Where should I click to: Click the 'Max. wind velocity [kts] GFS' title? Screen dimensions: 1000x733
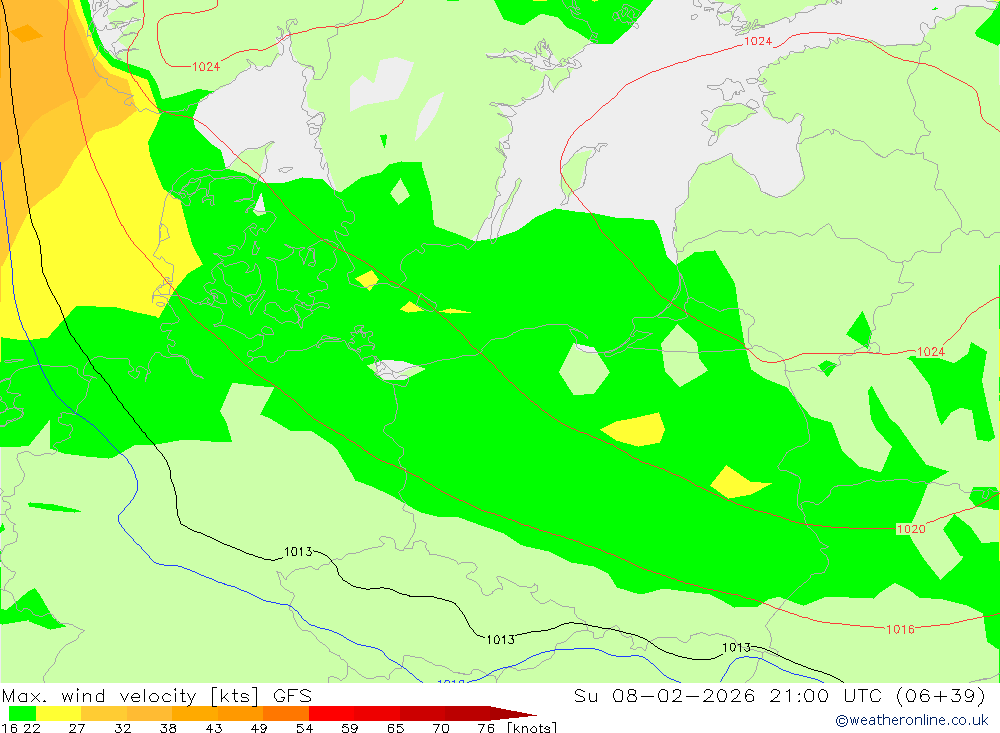point(156,695)
